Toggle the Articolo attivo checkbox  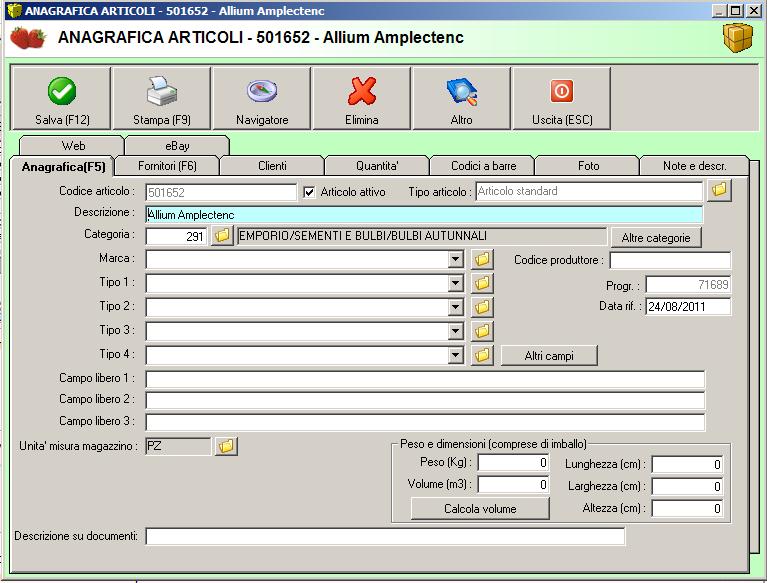click(x=309, y=192)
